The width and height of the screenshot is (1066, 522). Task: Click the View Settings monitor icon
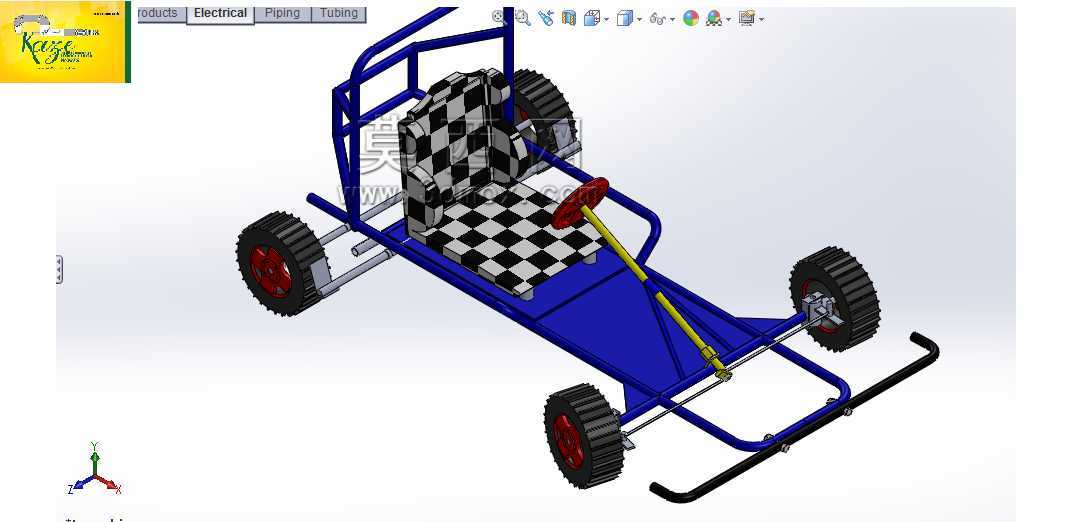click(x=747, y=18)
